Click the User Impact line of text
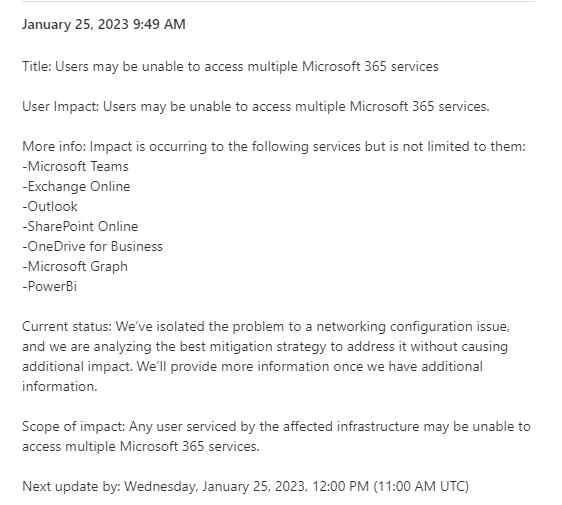 point(256,107)
